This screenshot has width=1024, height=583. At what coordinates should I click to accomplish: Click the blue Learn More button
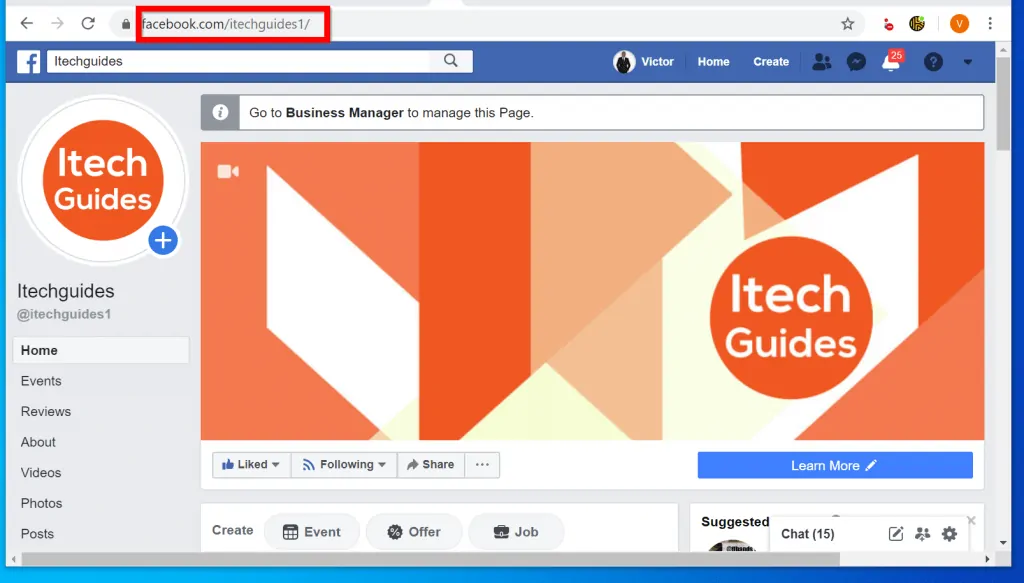tap(835, 465)
